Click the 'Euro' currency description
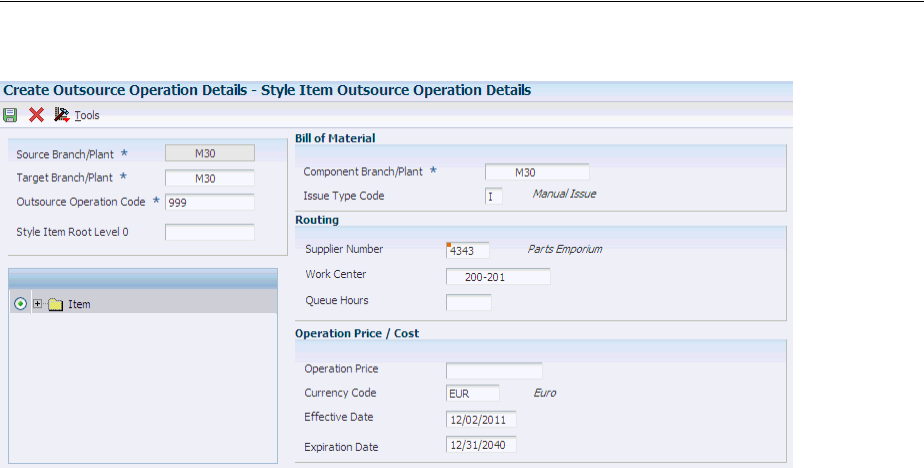The image size is (924, 468). [544, 393]
